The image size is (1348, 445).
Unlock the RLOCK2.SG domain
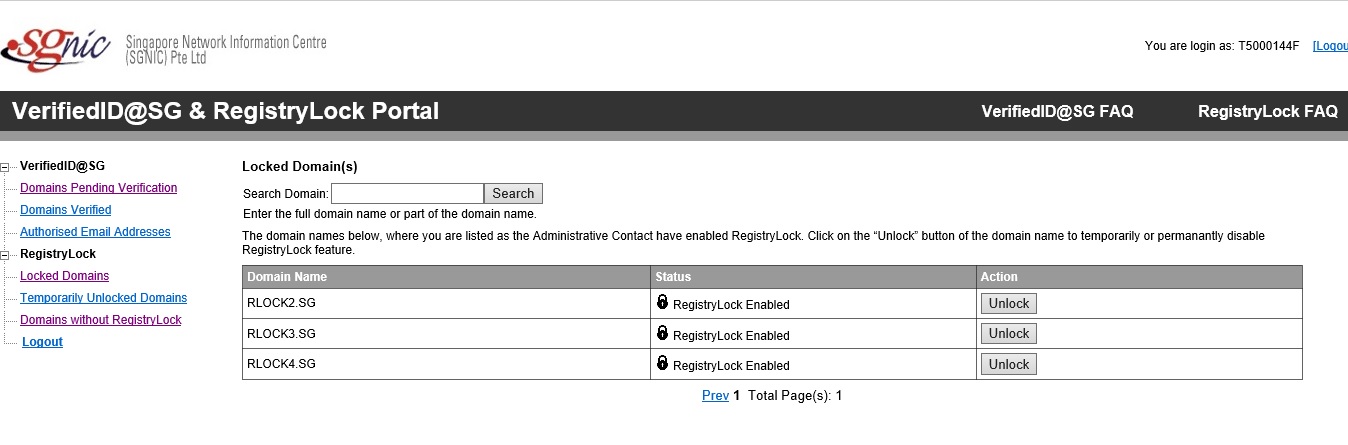tap(1009, 304)
